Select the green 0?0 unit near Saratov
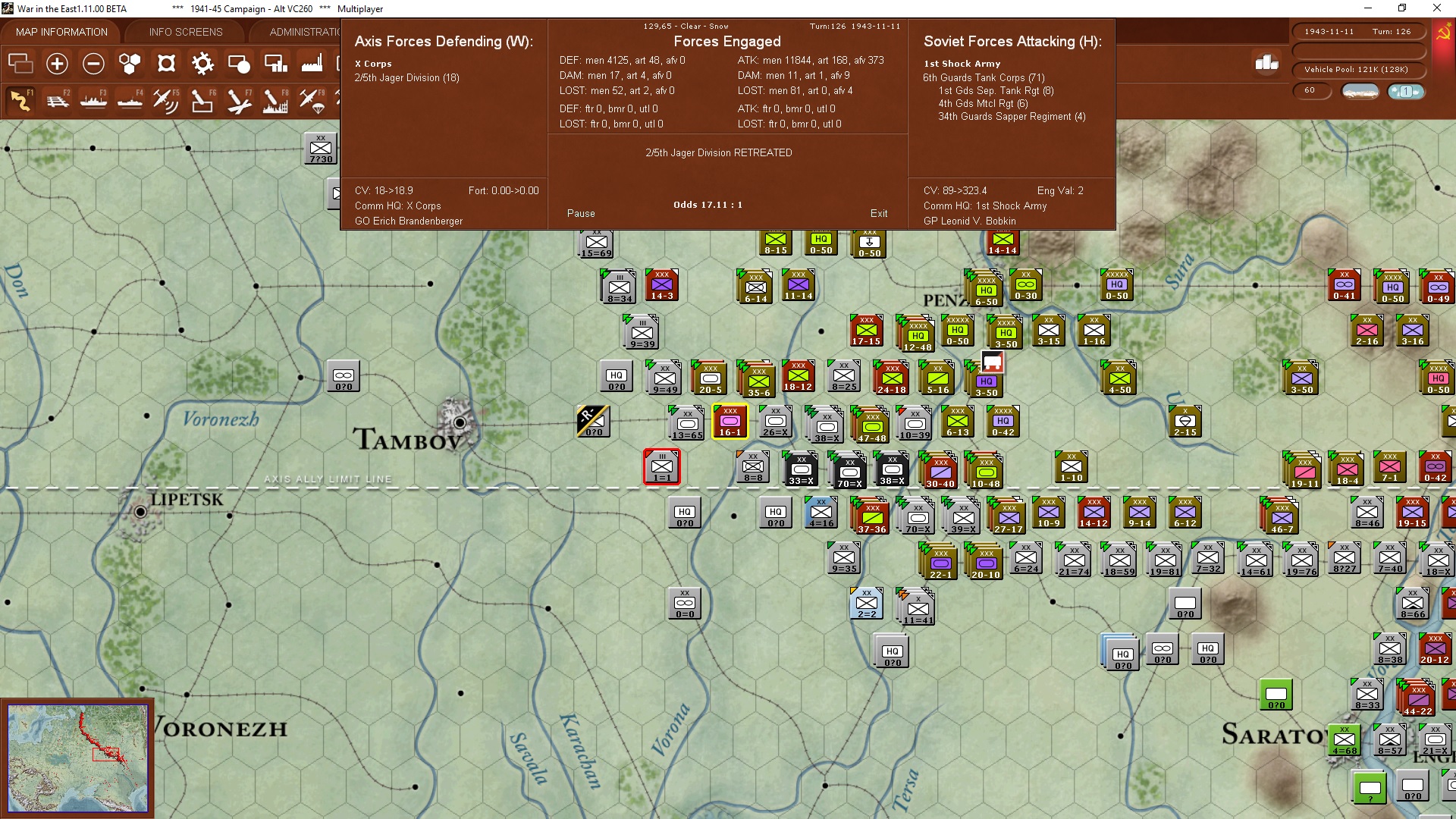 1276,695
